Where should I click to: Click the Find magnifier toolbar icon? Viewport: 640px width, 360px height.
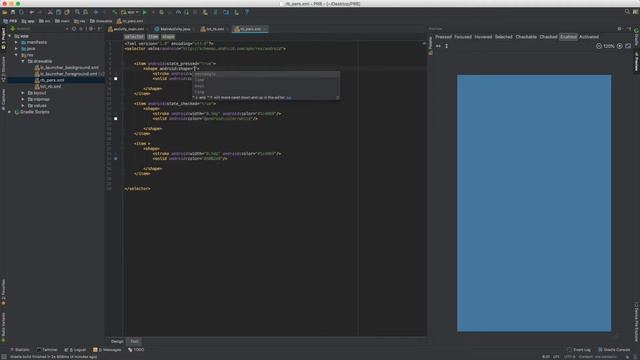[x=77, y=12]
